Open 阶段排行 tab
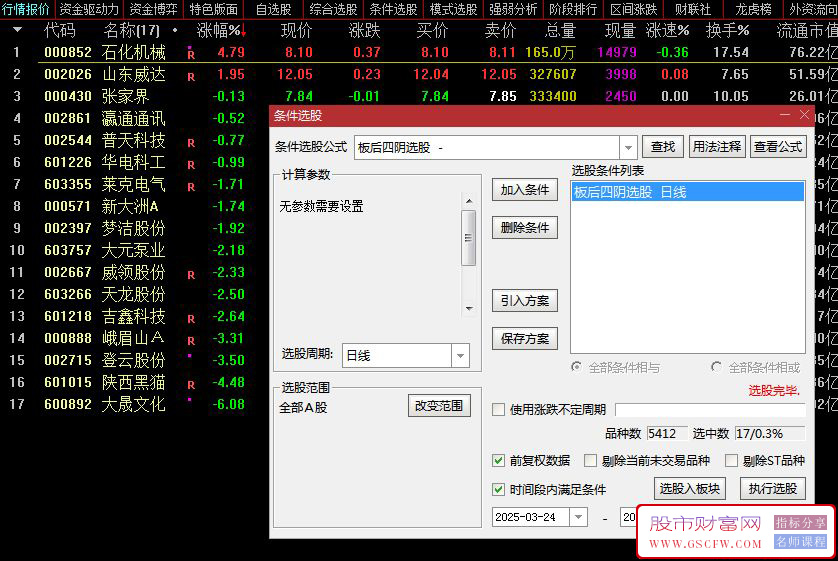838x561 pixels. click(x=573, y=9)
